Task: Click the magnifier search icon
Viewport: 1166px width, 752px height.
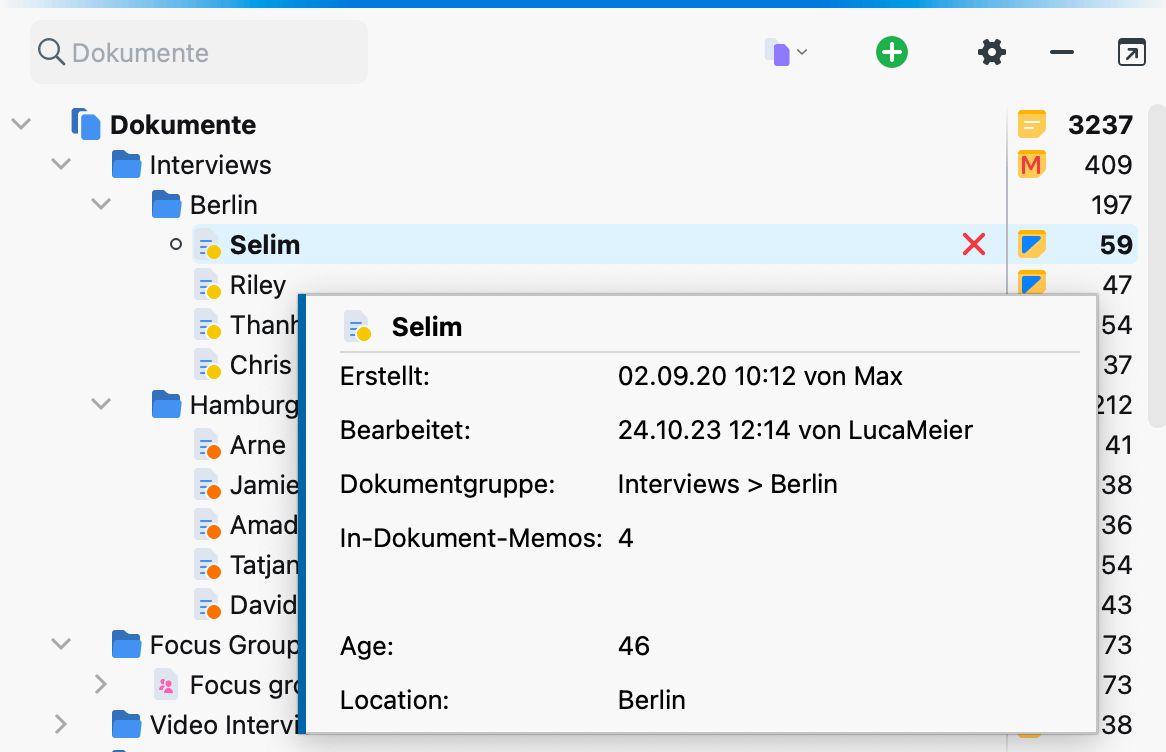Action: pos(51,52)
